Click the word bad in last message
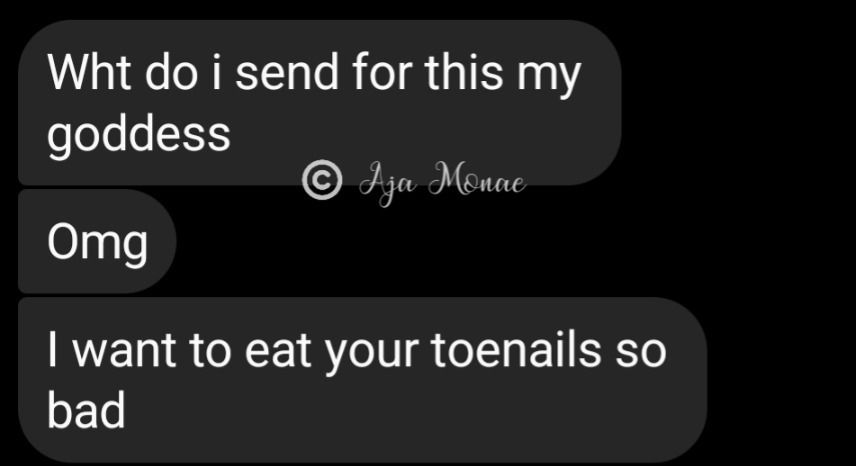 click(86, 410)
